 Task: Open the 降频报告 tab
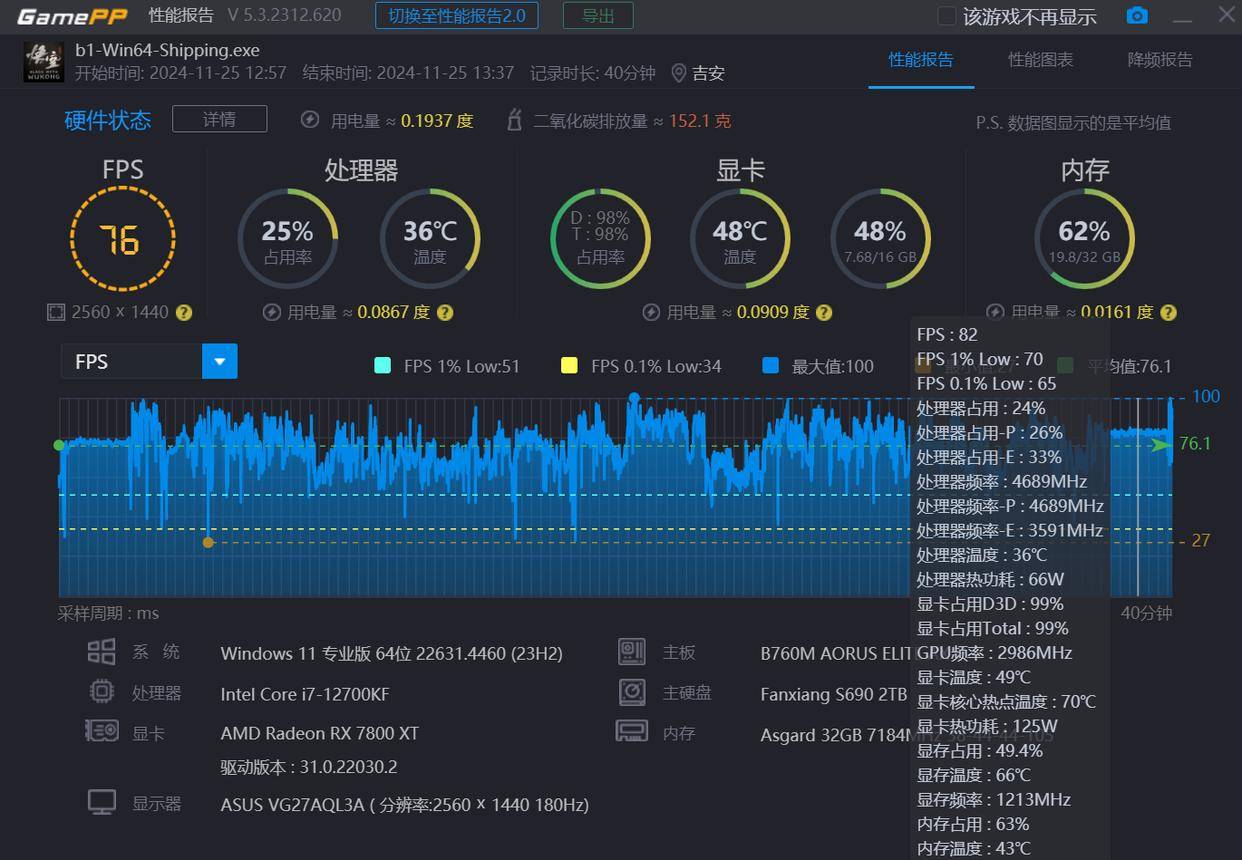(1160, 60)
